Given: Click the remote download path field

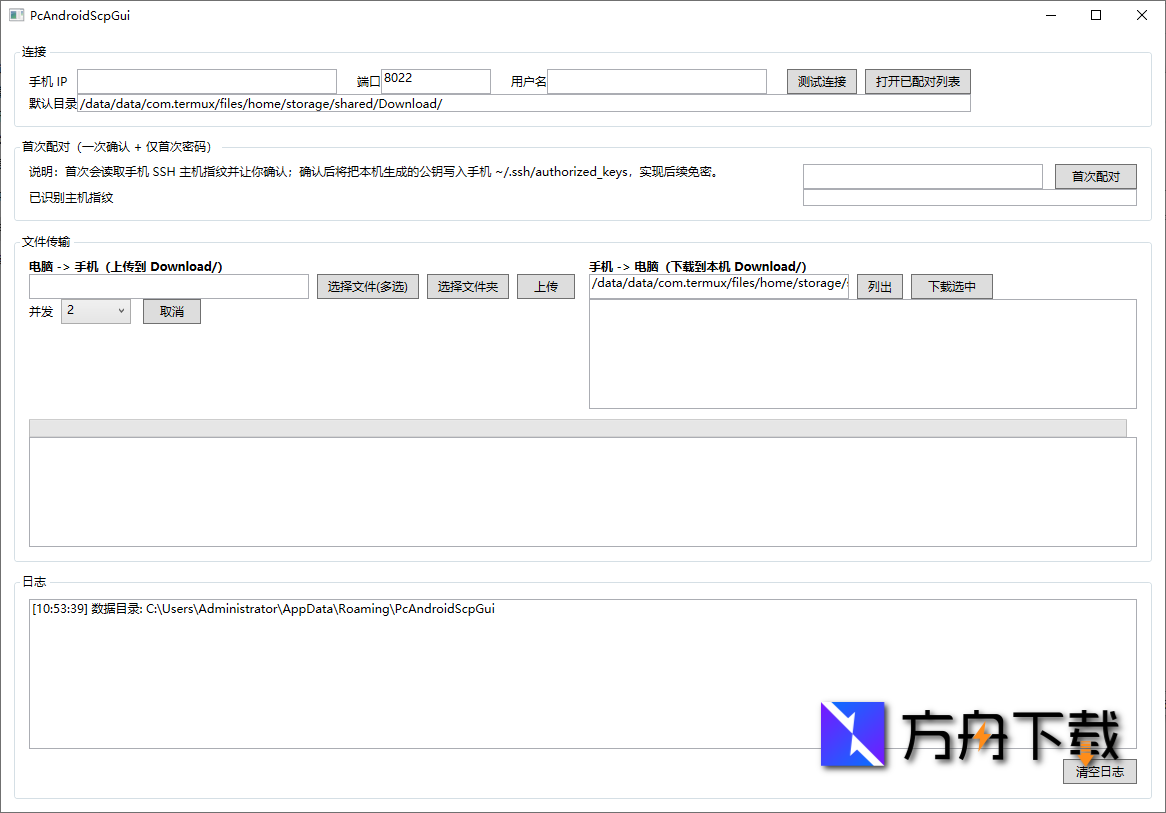Looking at the screenshot, I should (718, 286).
